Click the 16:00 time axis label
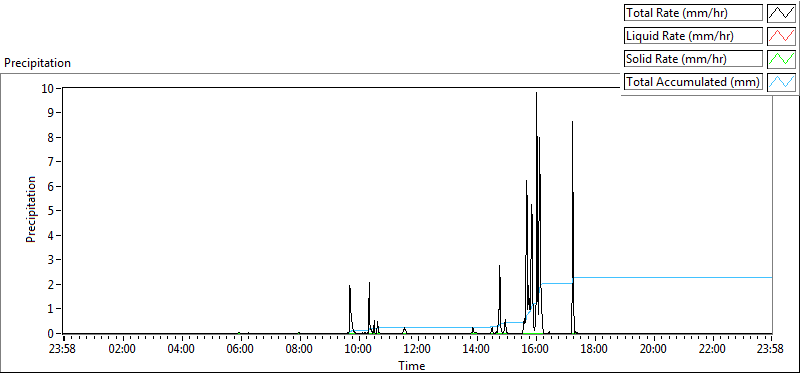800x373 pixels. [x=535, y=350]
